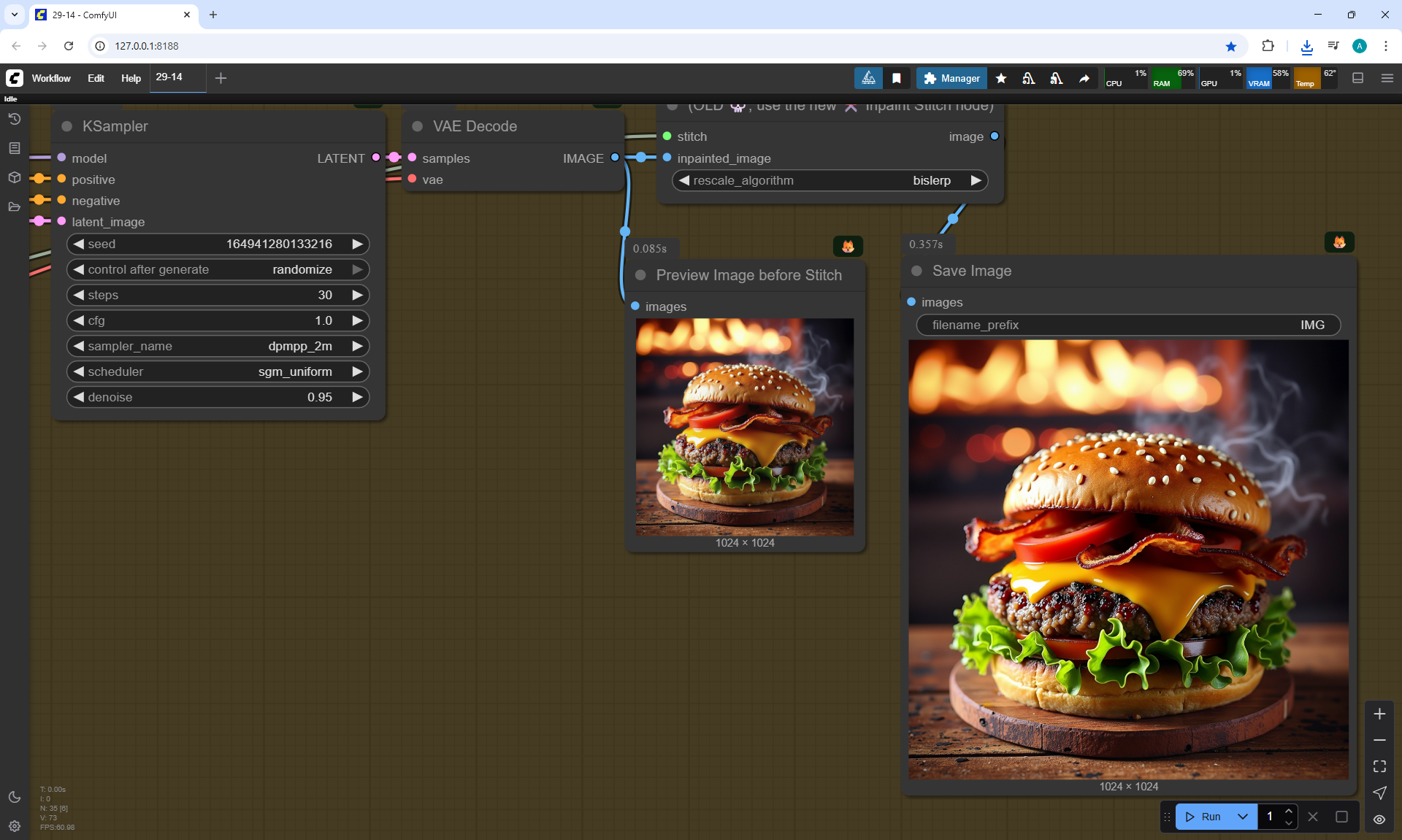
Task: Open the Workflow menu
Action: (51, 78)
